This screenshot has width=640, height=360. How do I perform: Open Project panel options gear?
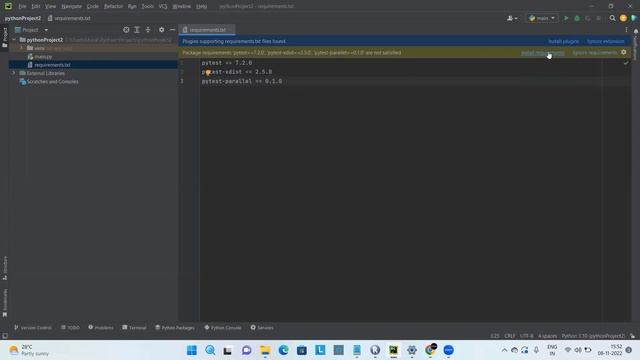pyautogui.click(x=162, y=30)
